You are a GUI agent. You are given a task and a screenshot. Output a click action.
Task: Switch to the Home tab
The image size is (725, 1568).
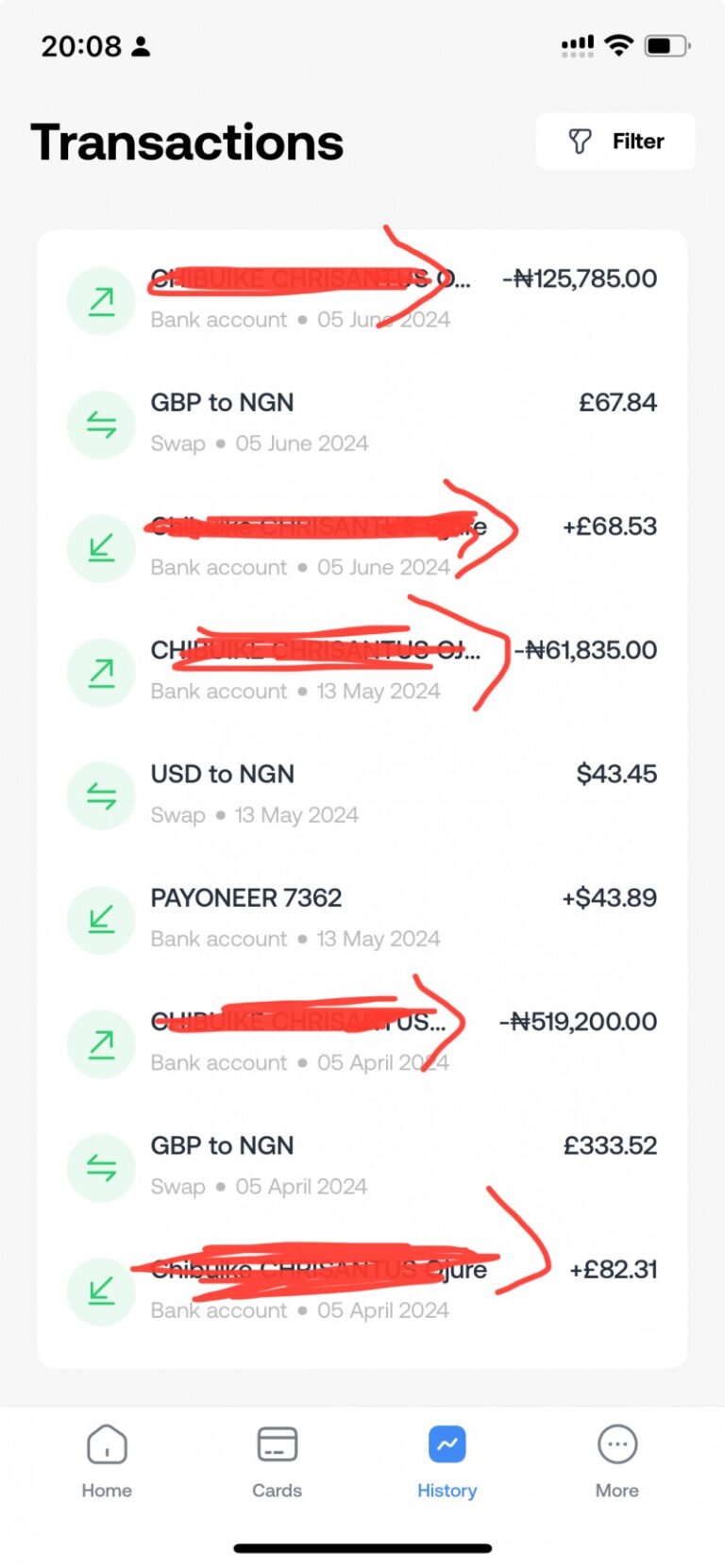pos(107,1460)
